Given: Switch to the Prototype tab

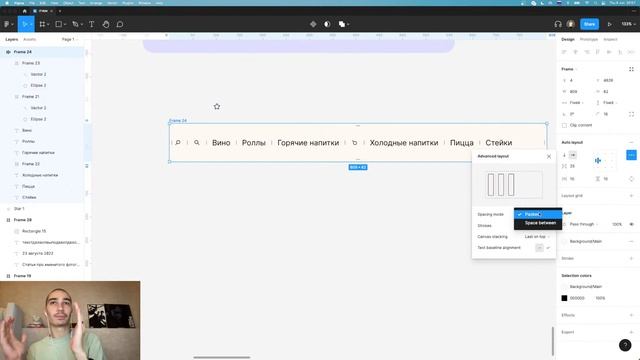Looking at the screenshot, I should tap(589, 40).
